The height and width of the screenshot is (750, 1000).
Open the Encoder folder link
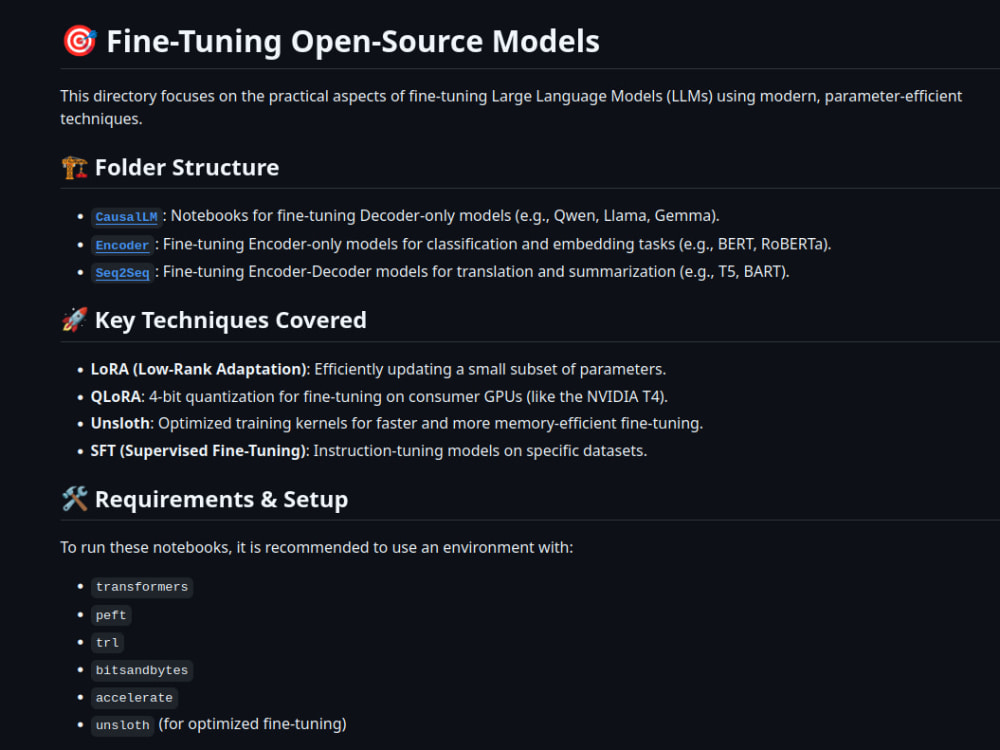[122, 245]
